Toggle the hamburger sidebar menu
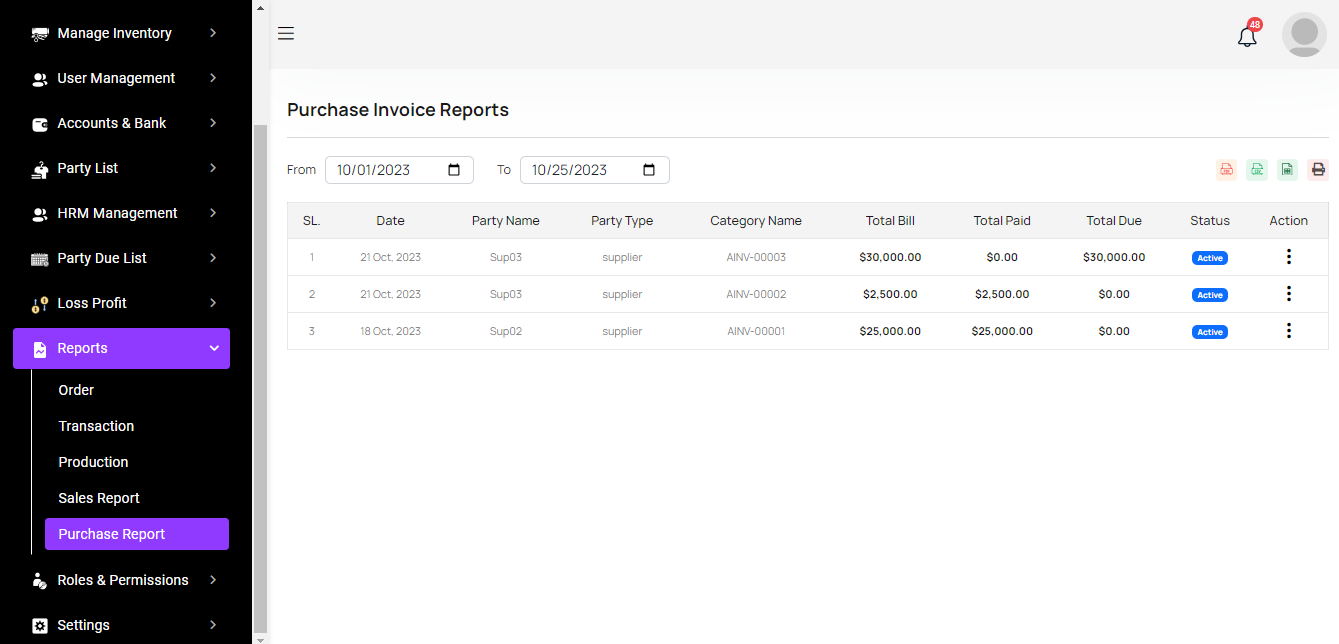 286,34
